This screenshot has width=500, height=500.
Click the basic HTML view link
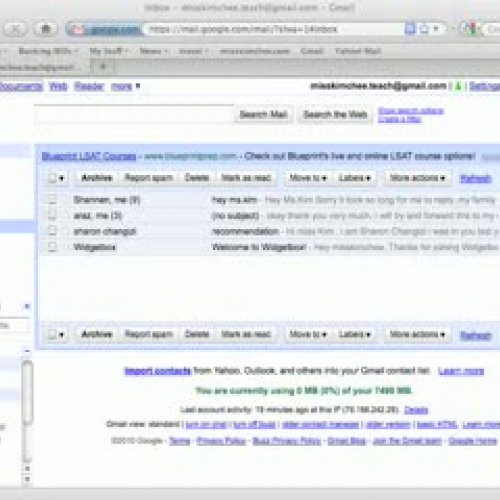click(x=437, y=425)
